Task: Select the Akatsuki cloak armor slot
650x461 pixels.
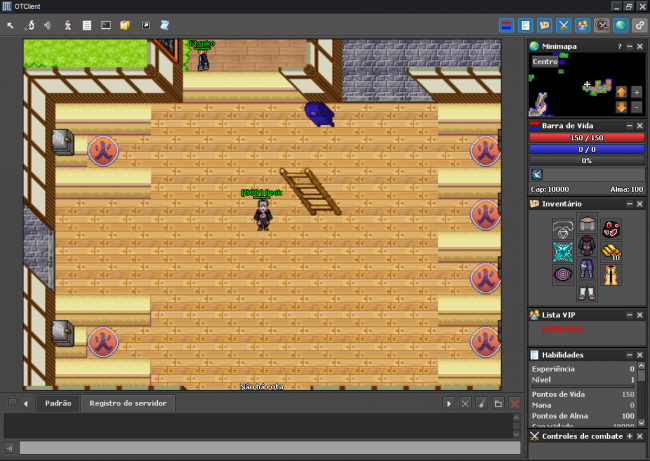Action: coord(587,246)
